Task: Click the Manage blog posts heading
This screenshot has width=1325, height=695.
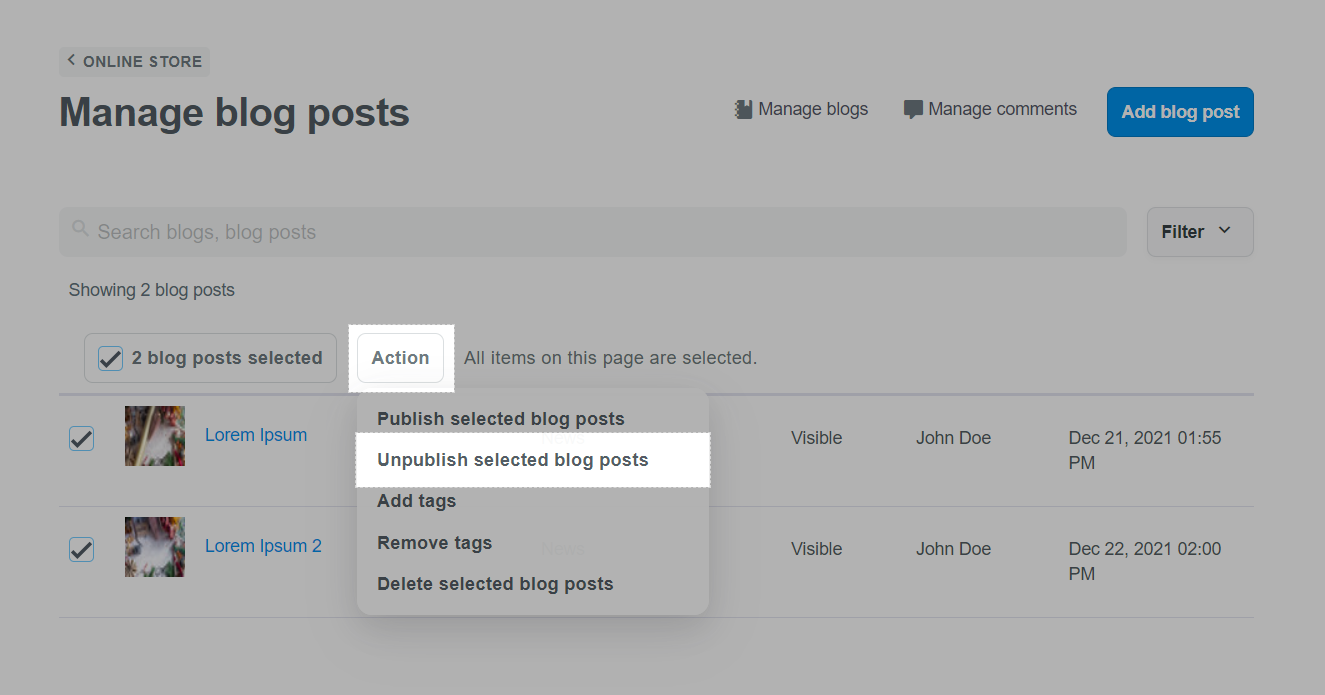Action: tap(235, 112)
